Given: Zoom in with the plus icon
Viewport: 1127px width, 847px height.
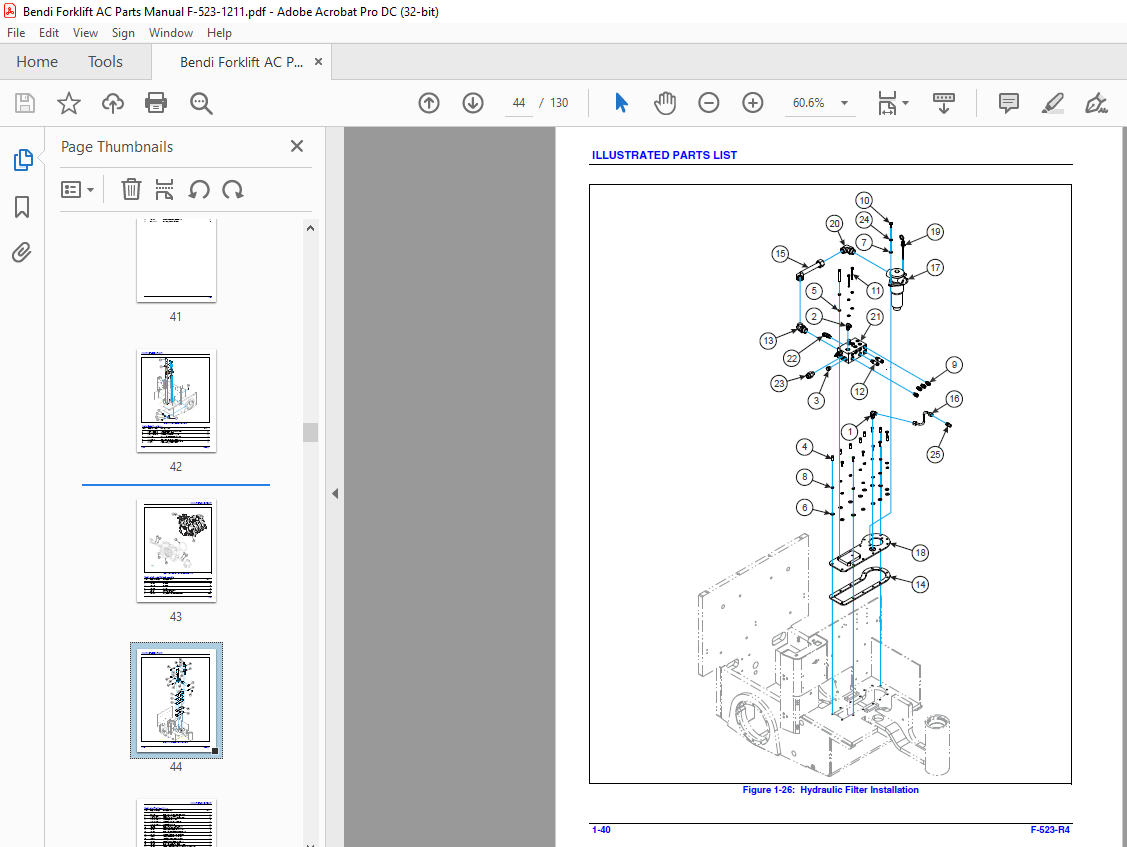Looking at the screenshot, I should pyautogui.click(x=753, y=103).
